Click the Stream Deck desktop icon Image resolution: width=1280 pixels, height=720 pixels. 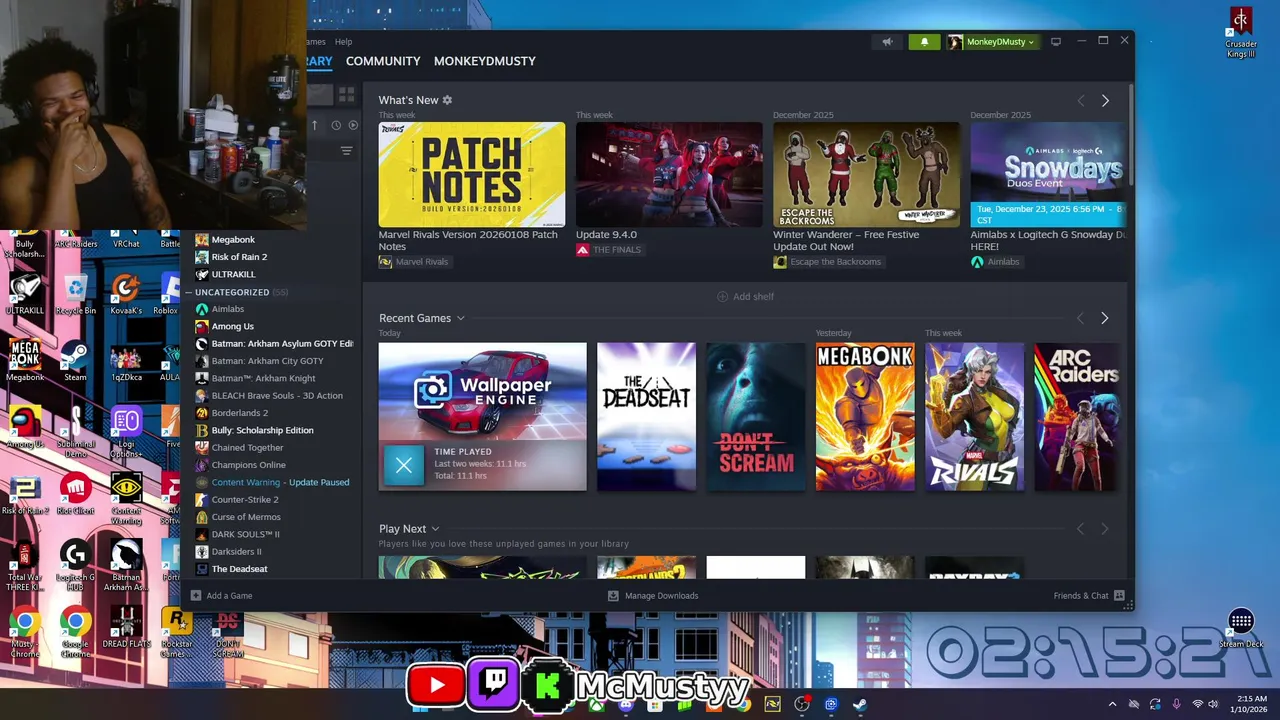tap(1241, 628)
